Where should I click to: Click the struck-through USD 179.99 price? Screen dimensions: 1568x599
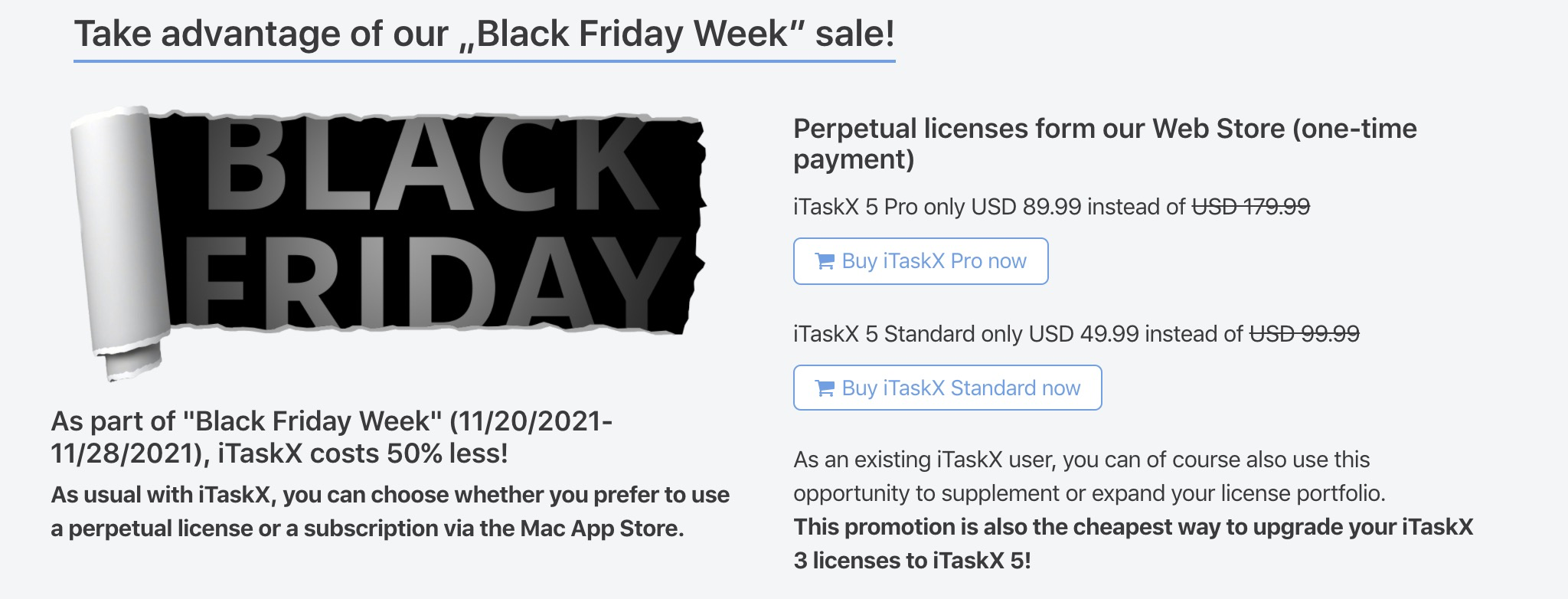(1251, 207)
